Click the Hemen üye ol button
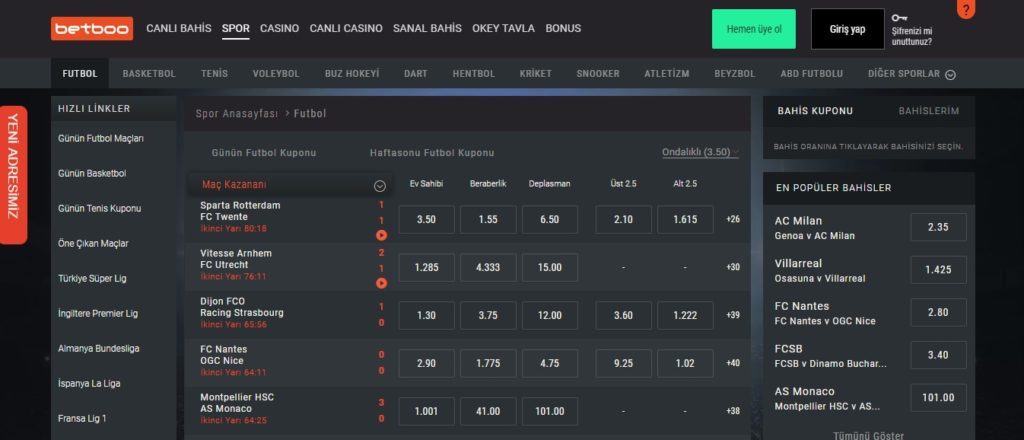The image size is (1024, 440). 754,29
